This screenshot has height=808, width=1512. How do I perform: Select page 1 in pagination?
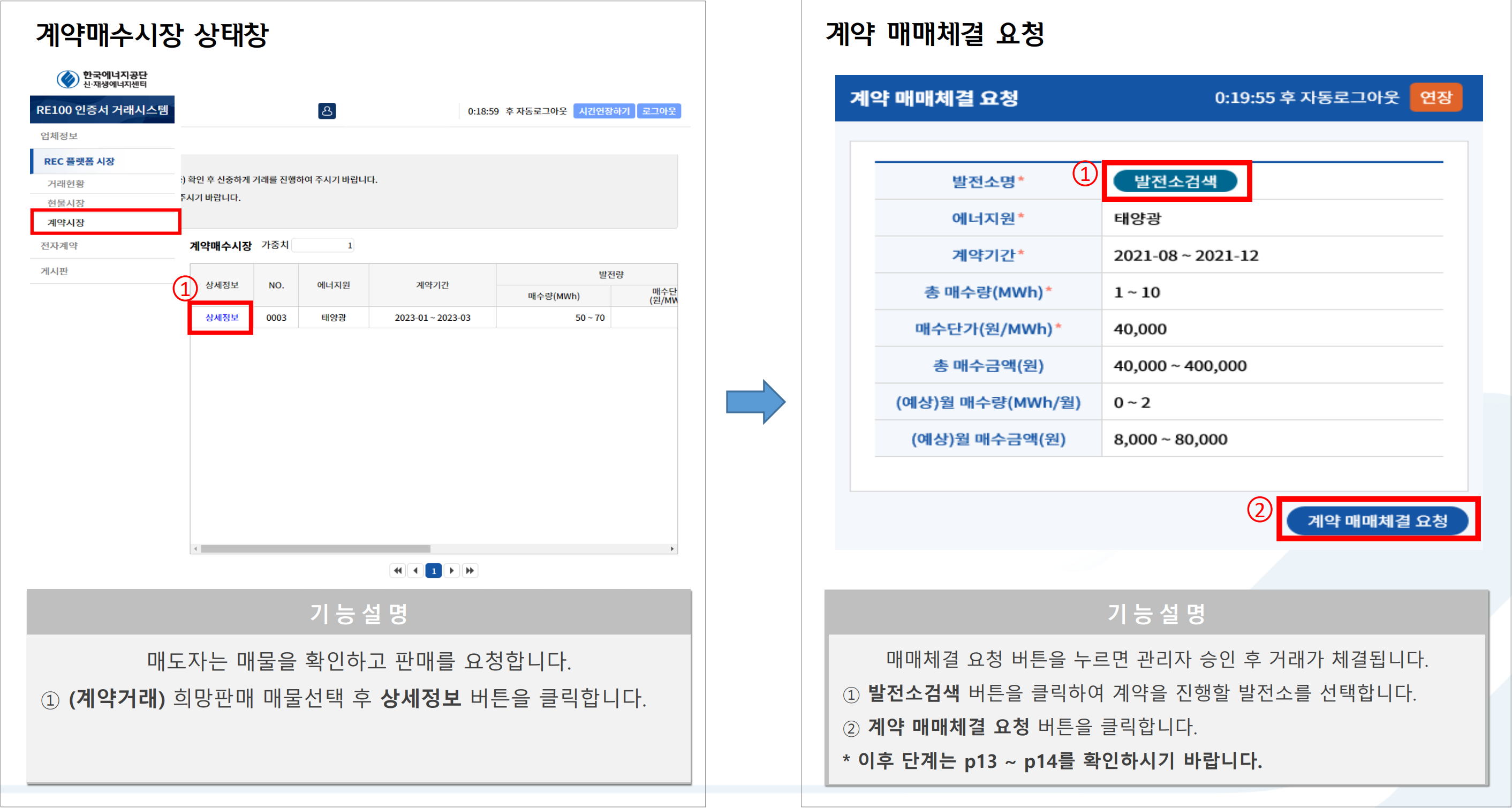(x=433, y=570)
